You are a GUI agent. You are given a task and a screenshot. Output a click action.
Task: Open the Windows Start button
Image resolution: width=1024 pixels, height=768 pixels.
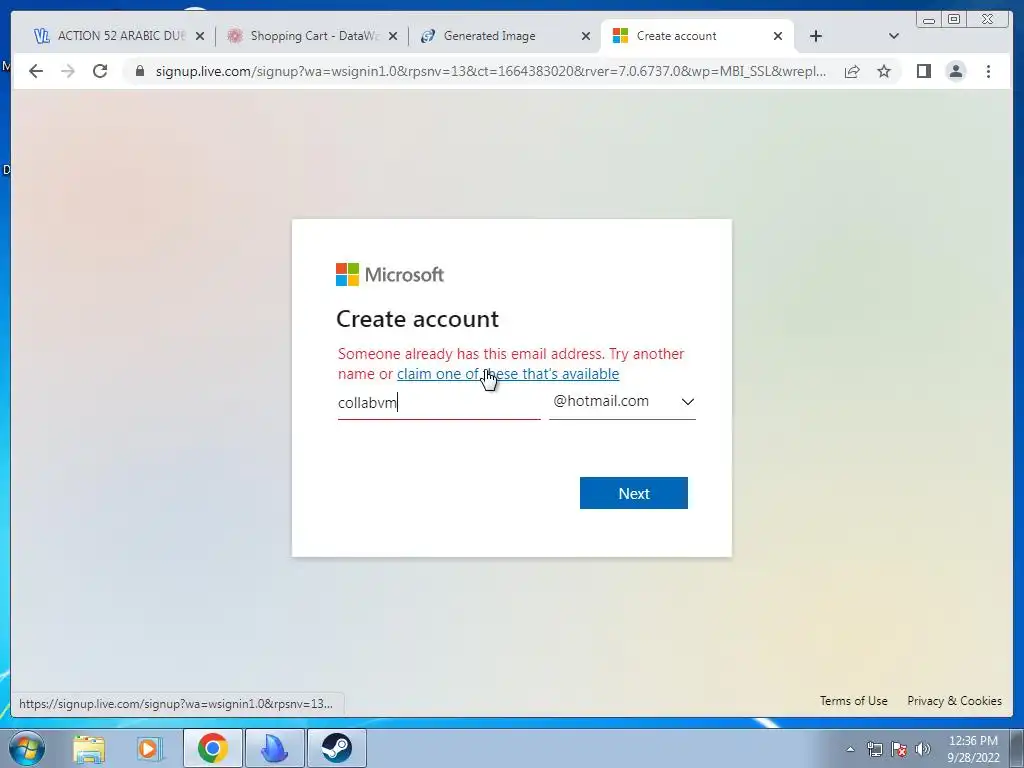(x=26, y=748)
